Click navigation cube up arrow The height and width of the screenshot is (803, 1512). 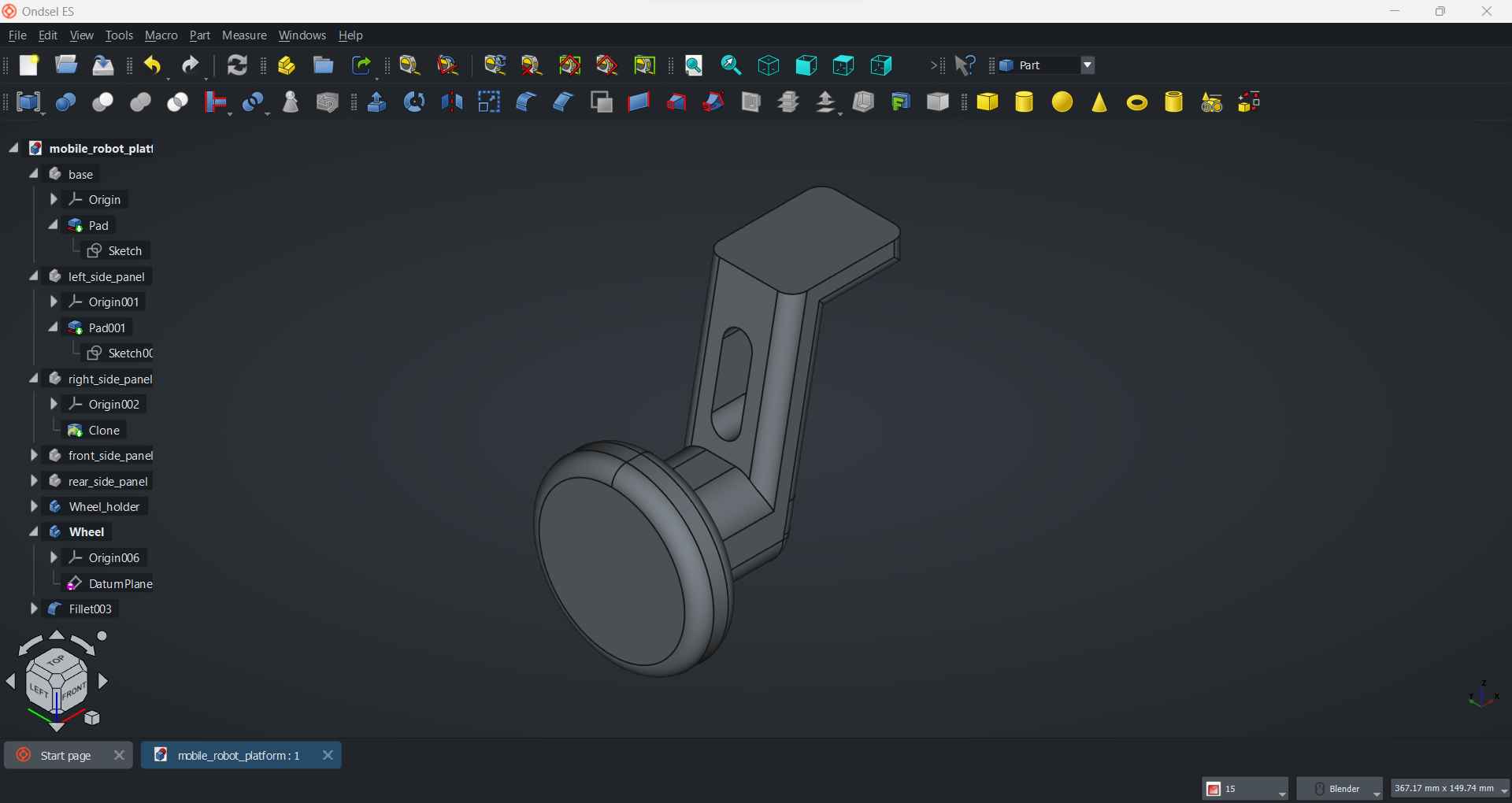[x=57, y=635]
